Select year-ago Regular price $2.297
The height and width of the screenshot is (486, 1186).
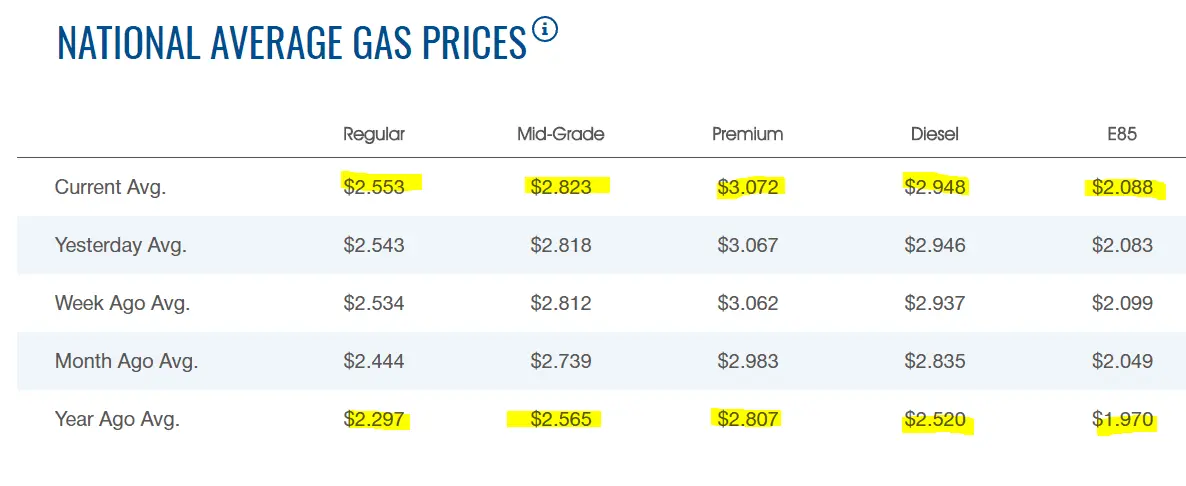(x=374, y=420)
